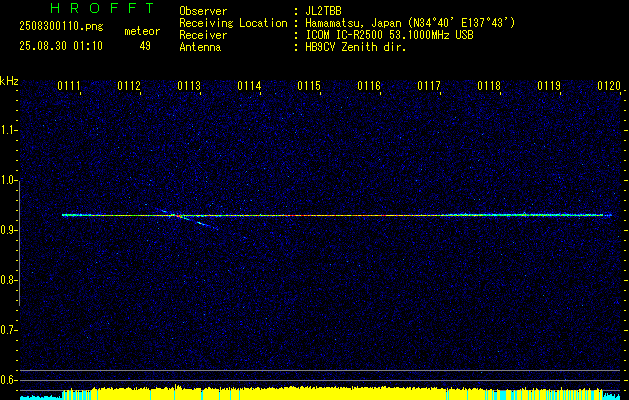The height and width of the screenshot is (400, 629).
Task: Click the 1.1 kHz frequency label
Action: pos(8,130)
